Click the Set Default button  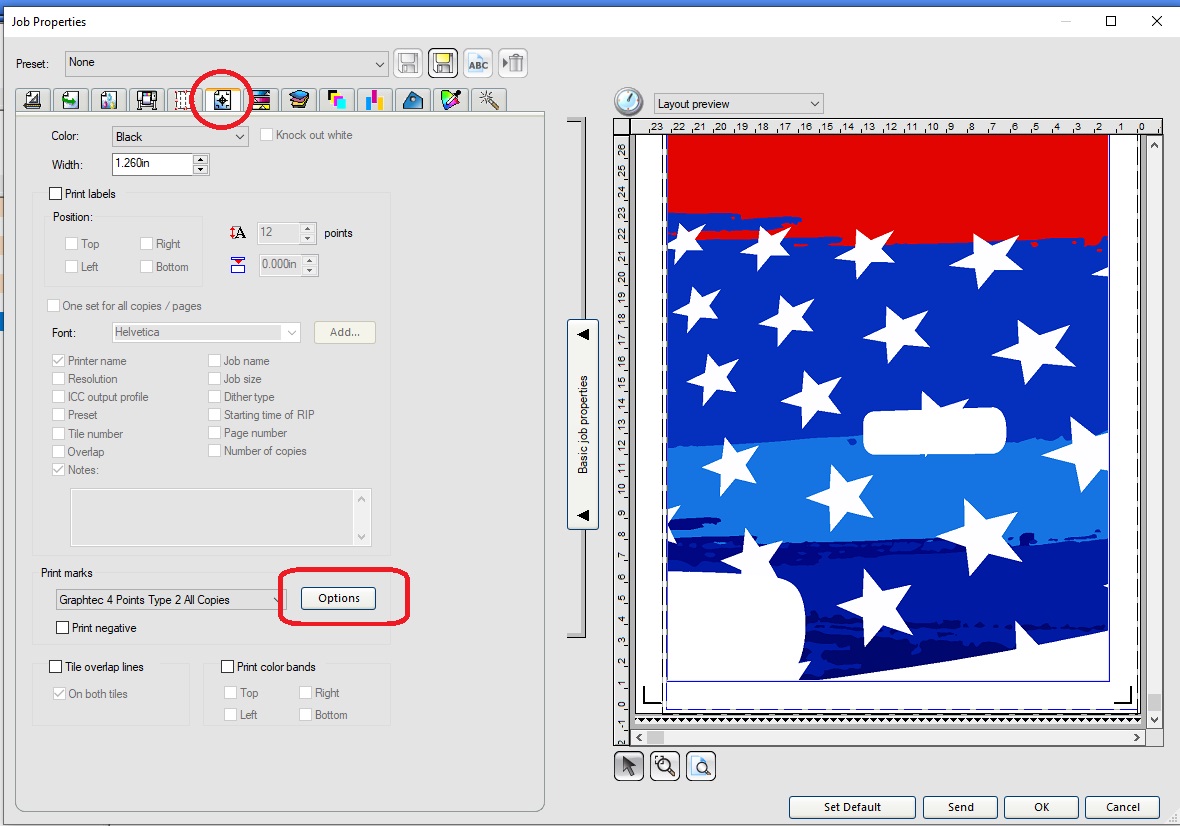coord(852,807)
